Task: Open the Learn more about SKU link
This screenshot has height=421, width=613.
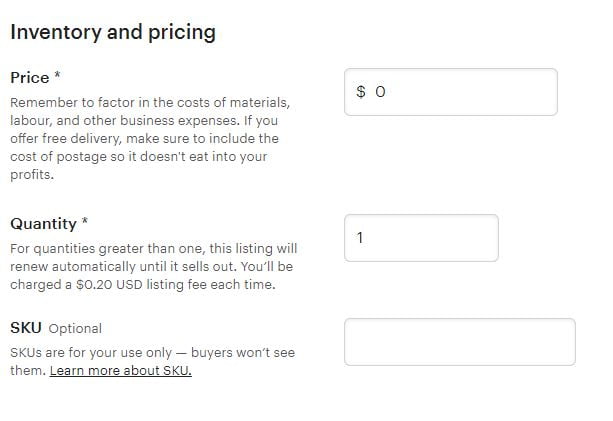Action: coord(120,371)
